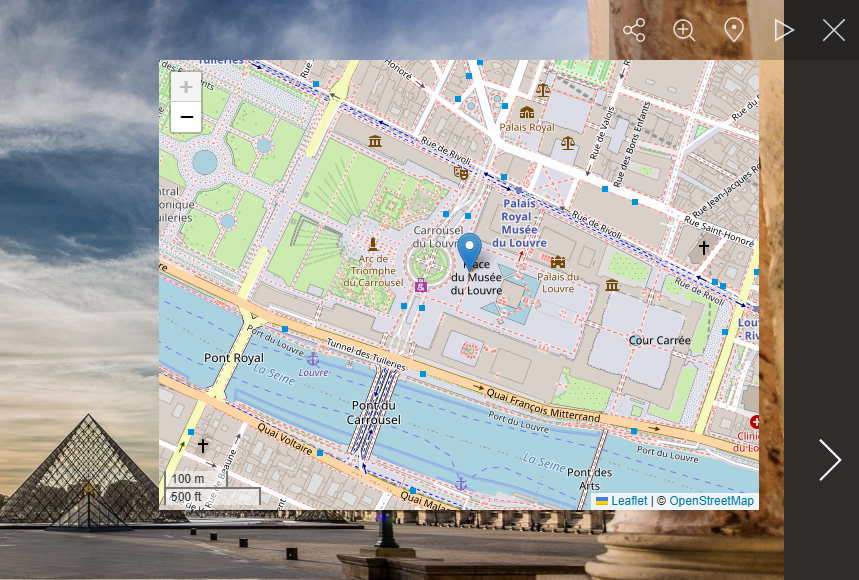Go to the next photo arrow
This screenshot has width=859, height=580.
point(830,460)
